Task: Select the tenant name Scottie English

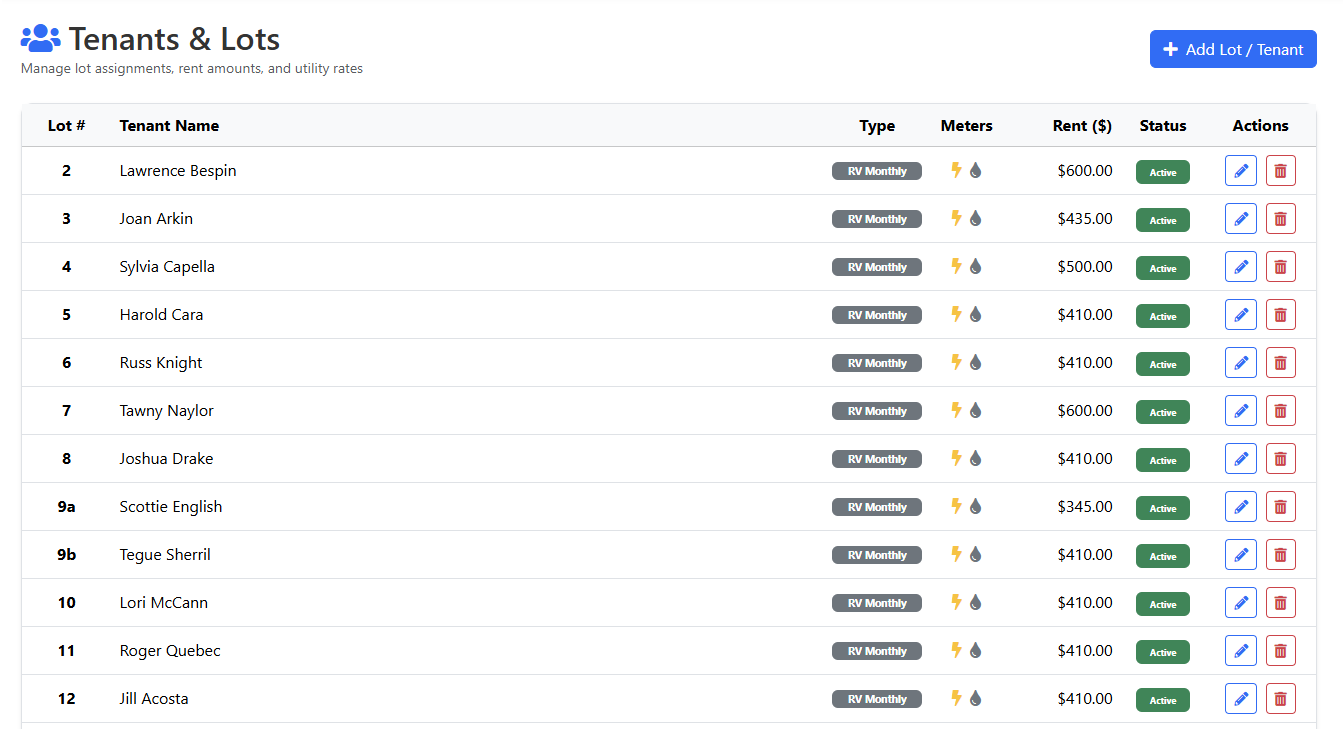Action: pos(171,507)
